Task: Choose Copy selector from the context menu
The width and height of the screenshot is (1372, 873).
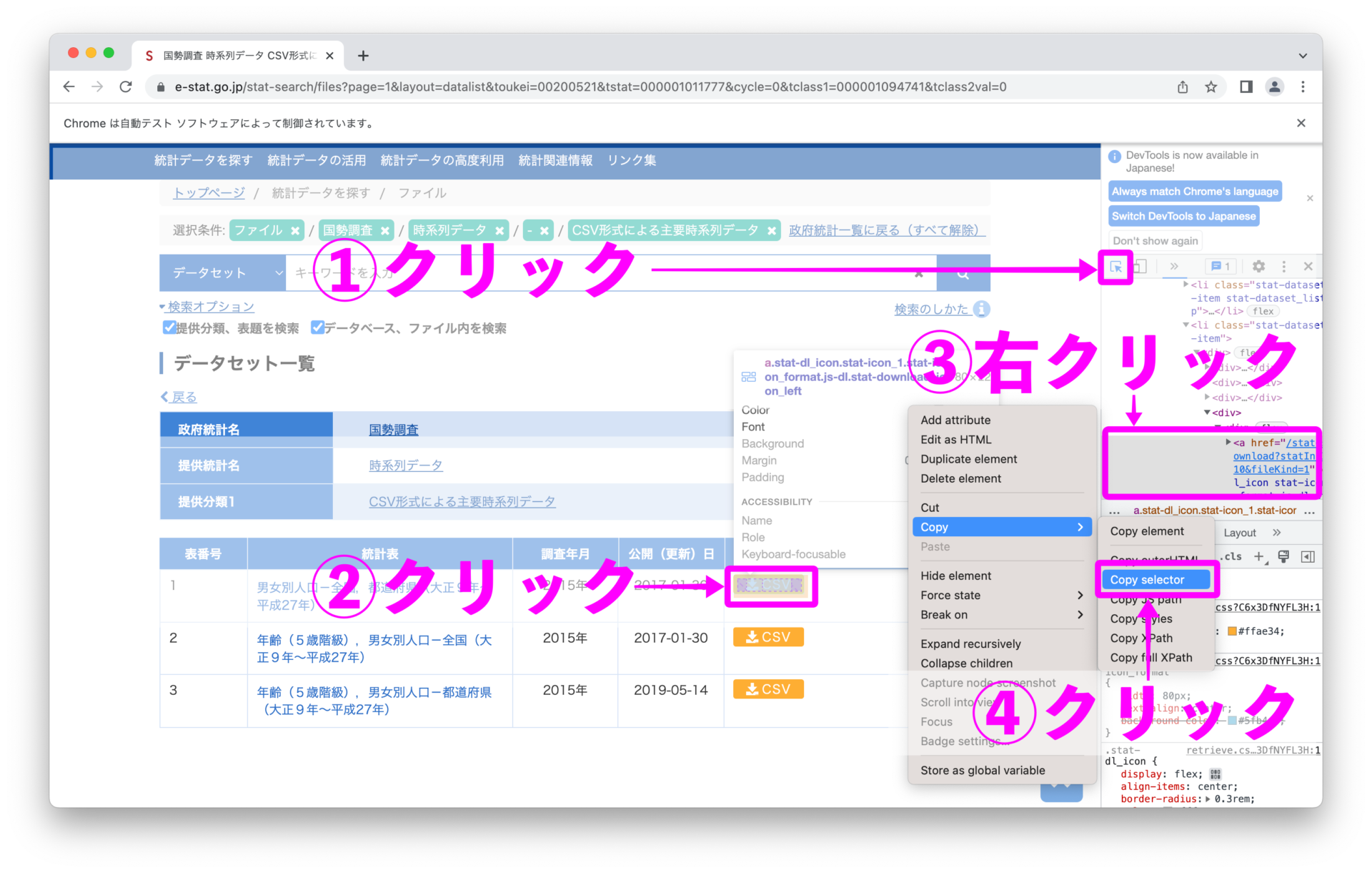Action: [1155, 579]
